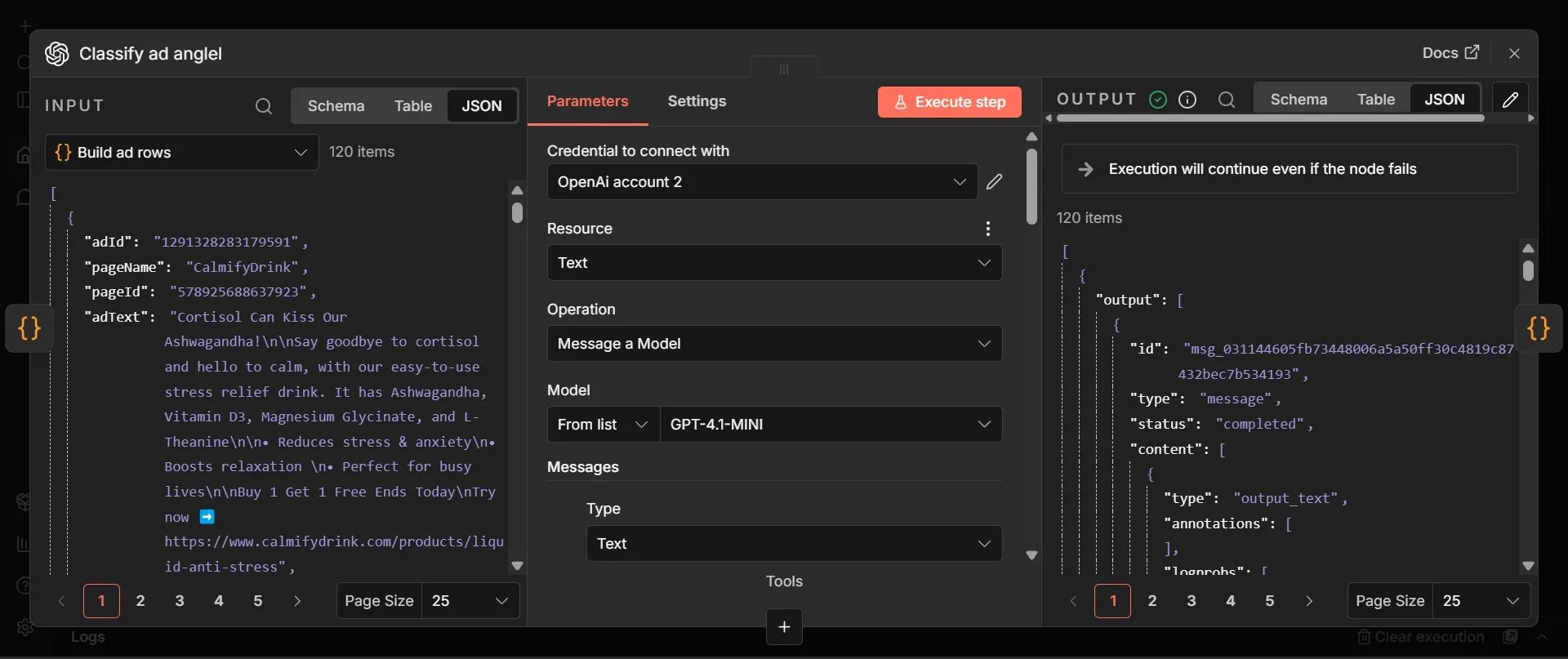The width and height of the screenshot is (1568, 659).
Task: Show input as Schema
Action: [336, 106]
